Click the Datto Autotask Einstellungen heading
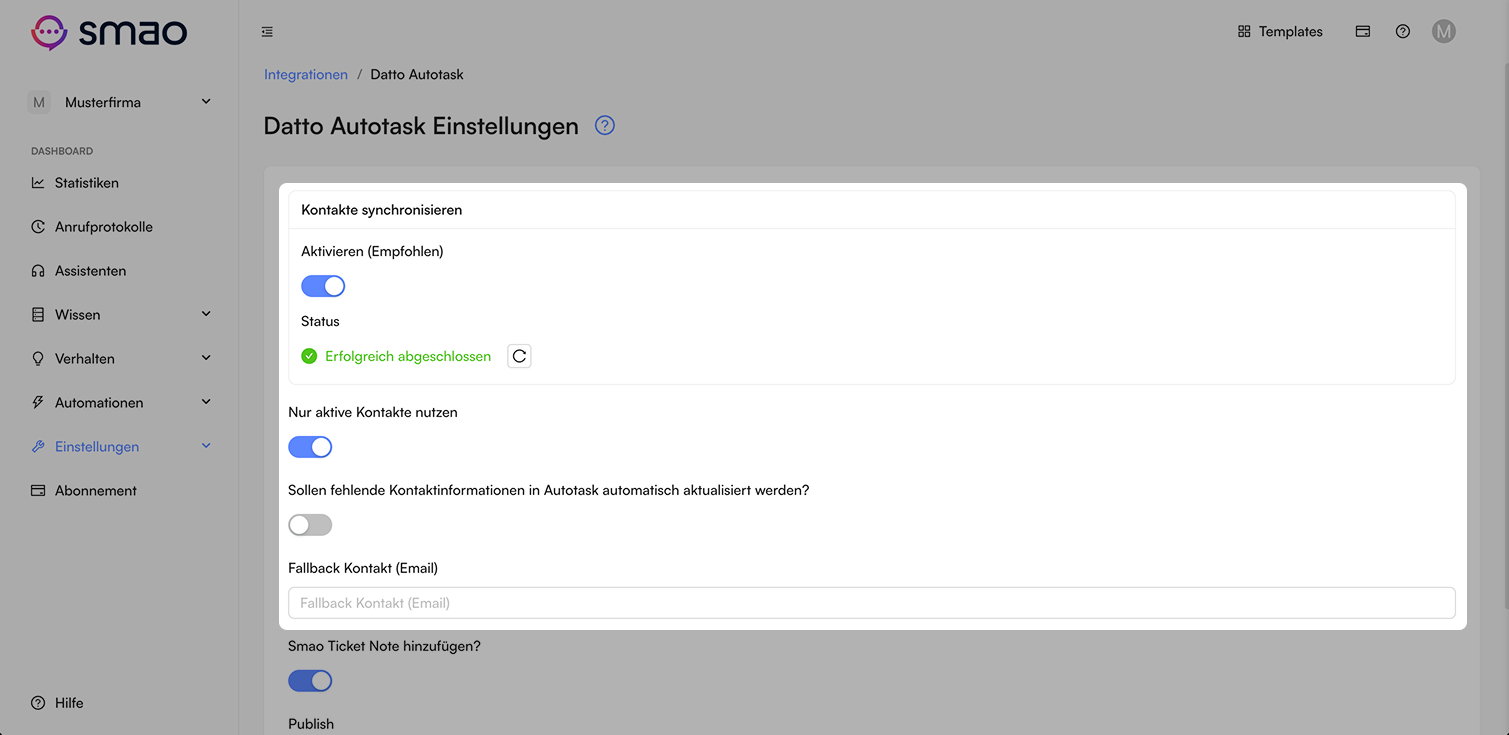The height and width of the screenshot is (735, 1509). 421,126
